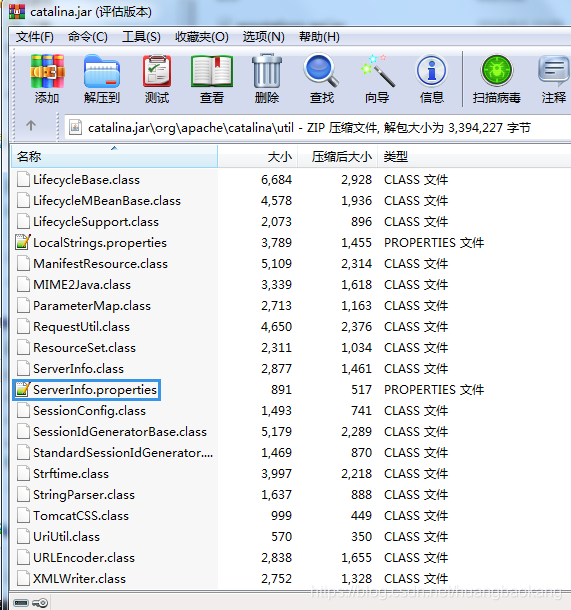Click the TomcatCSS.class file icon

[x=23, y=515]
